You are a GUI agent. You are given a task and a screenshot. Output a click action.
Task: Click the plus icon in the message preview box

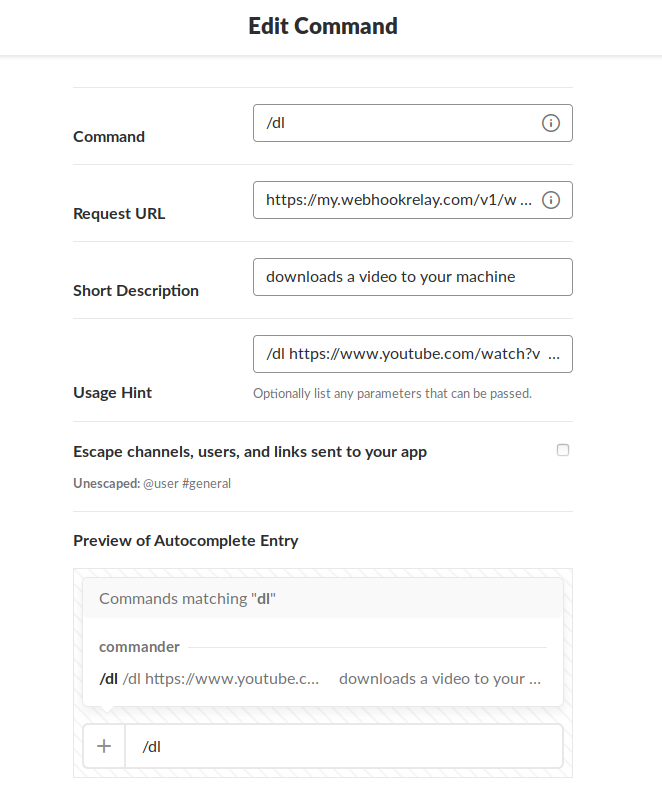coord(103,746)
